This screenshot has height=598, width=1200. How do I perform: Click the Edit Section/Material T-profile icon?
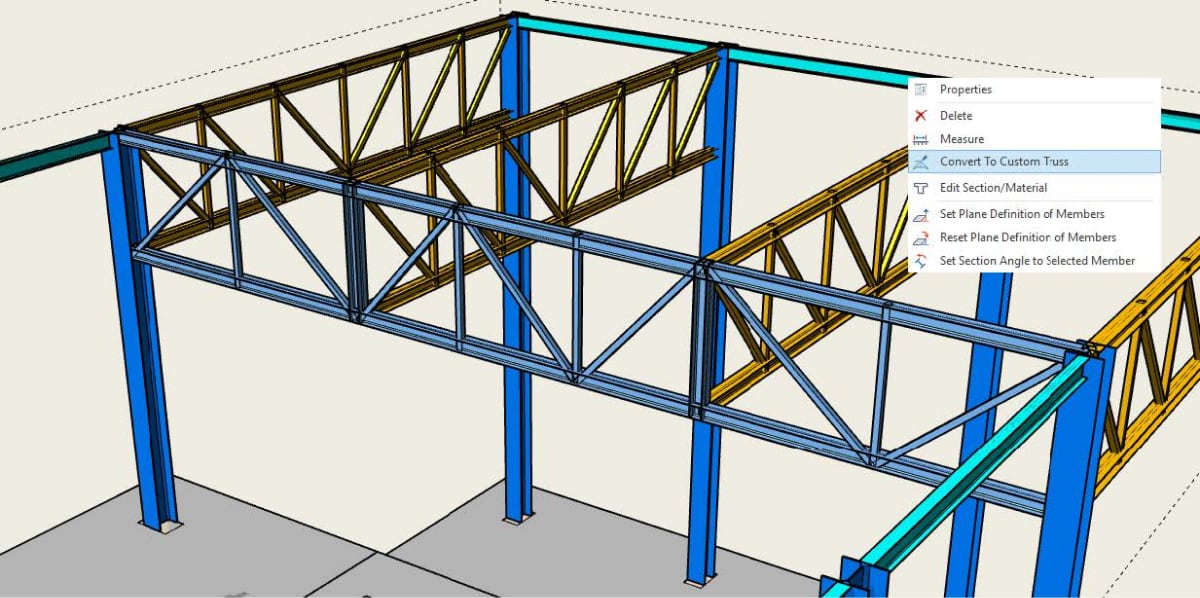tap(922, 188)
